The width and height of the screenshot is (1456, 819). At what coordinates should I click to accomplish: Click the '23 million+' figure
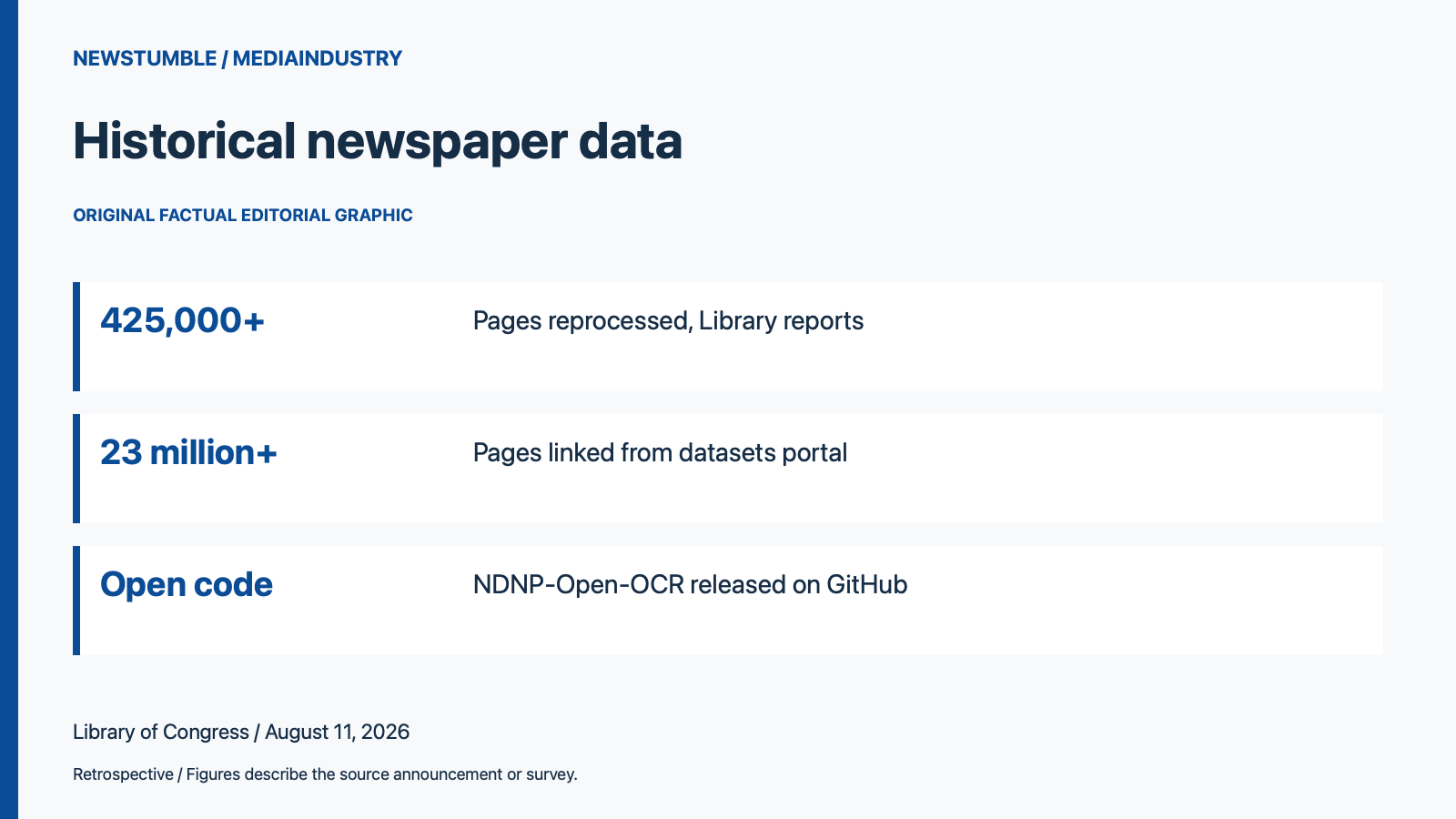(x=188, y=452)
